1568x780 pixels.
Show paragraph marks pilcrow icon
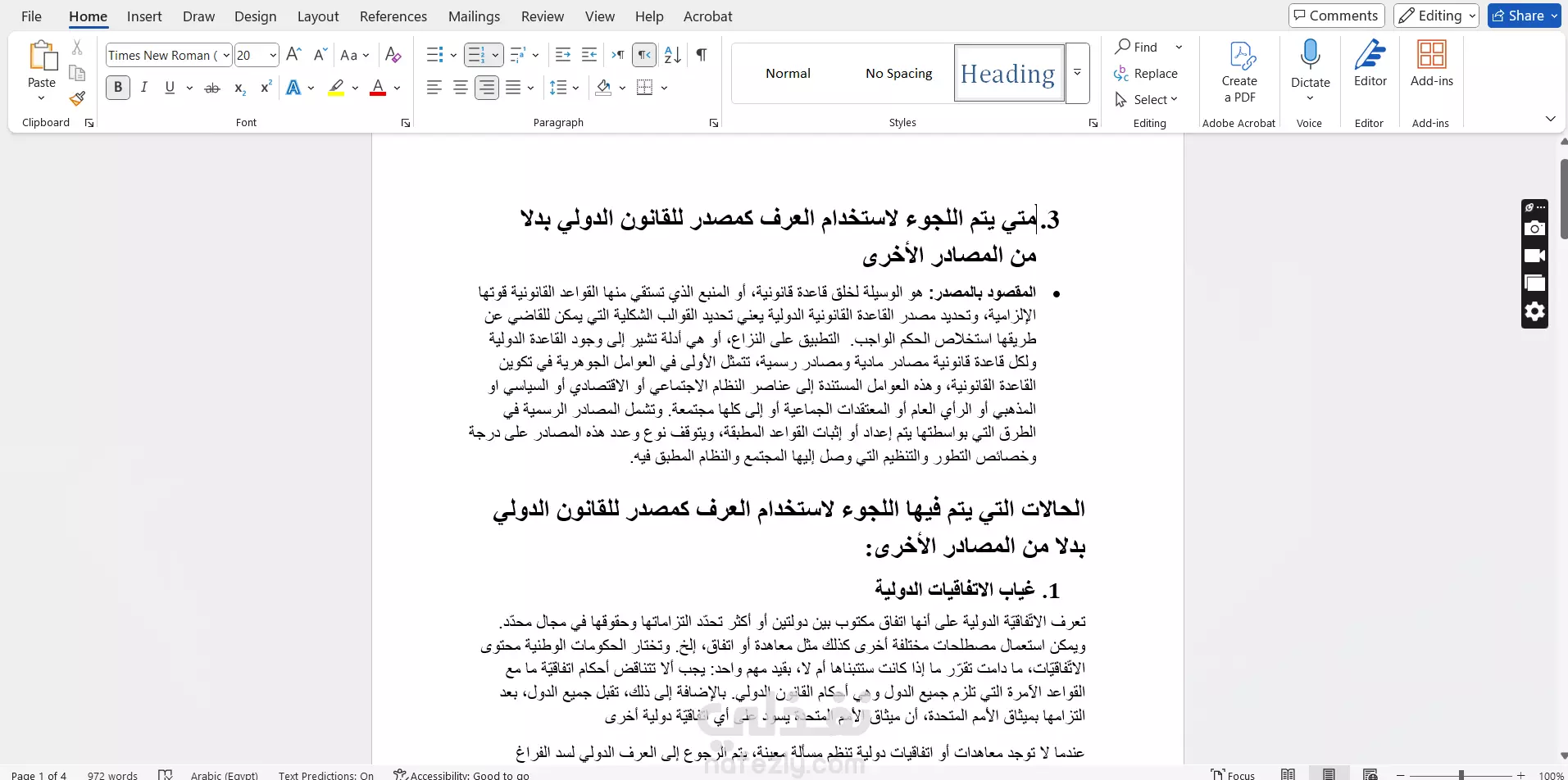(x=702, y=55)
